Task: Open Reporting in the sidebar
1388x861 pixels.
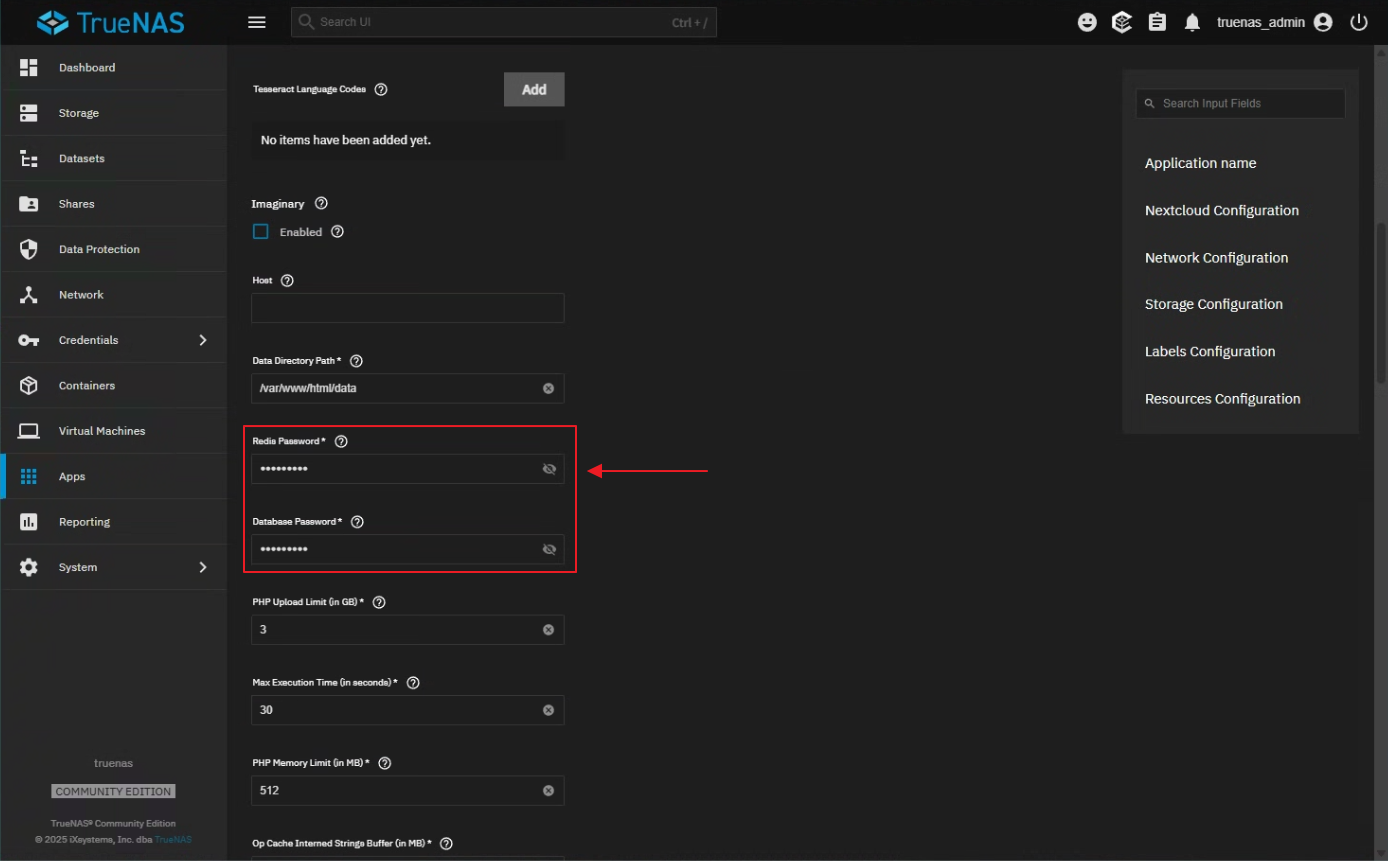Action: click(x=114, y=522)
